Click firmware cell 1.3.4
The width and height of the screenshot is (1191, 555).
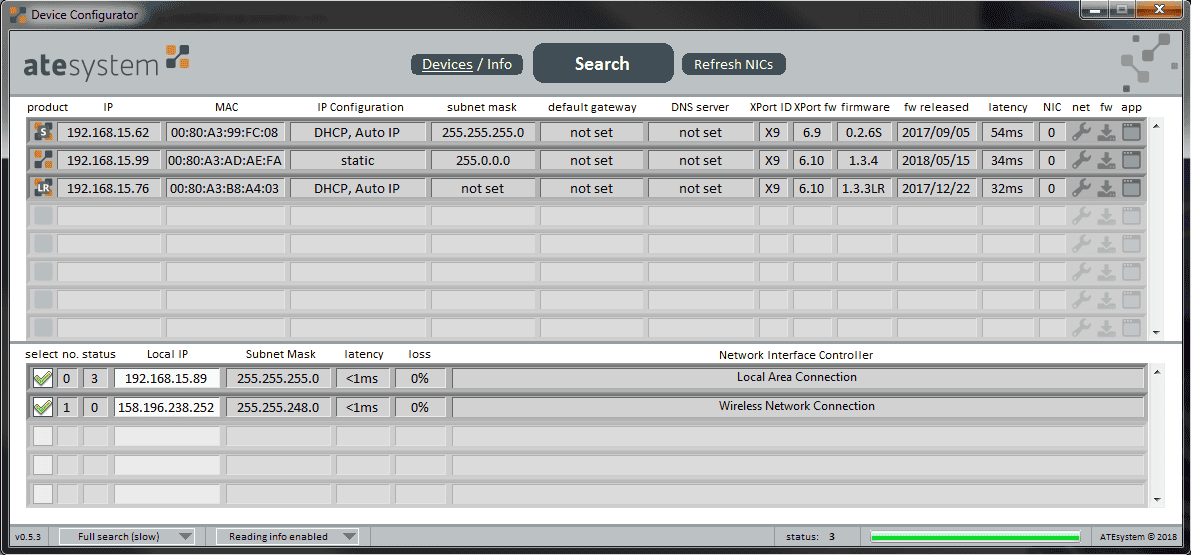coord(865,160)
